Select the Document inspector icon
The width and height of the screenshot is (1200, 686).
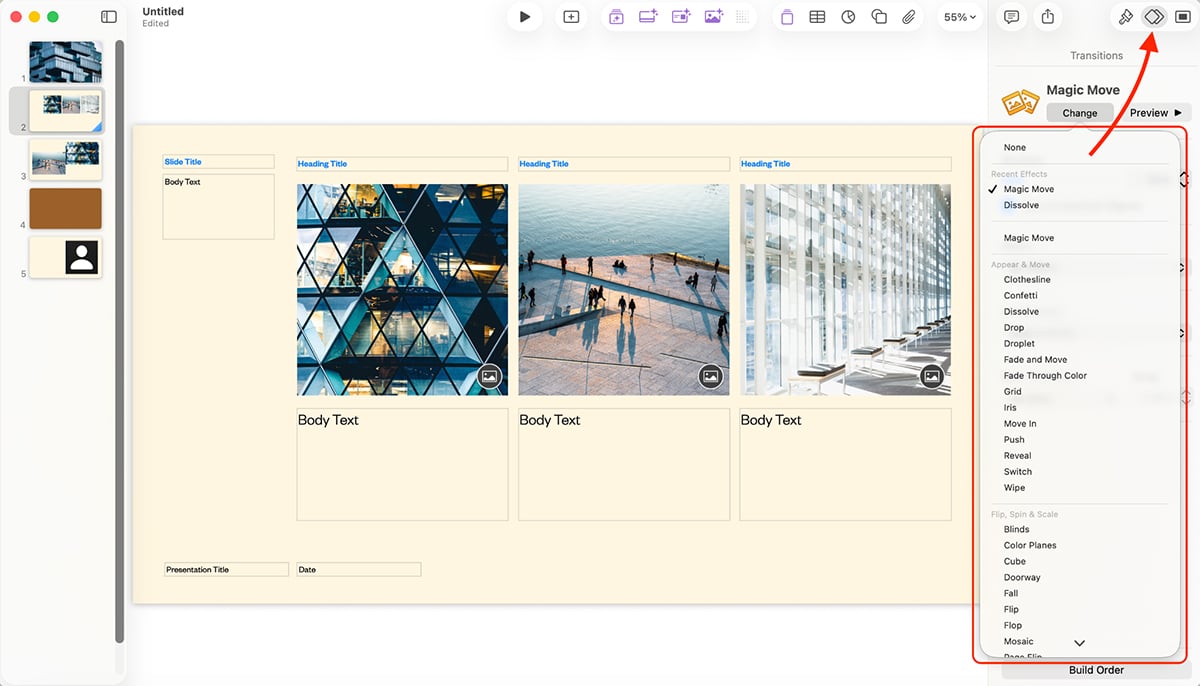tap(1186, 16)
